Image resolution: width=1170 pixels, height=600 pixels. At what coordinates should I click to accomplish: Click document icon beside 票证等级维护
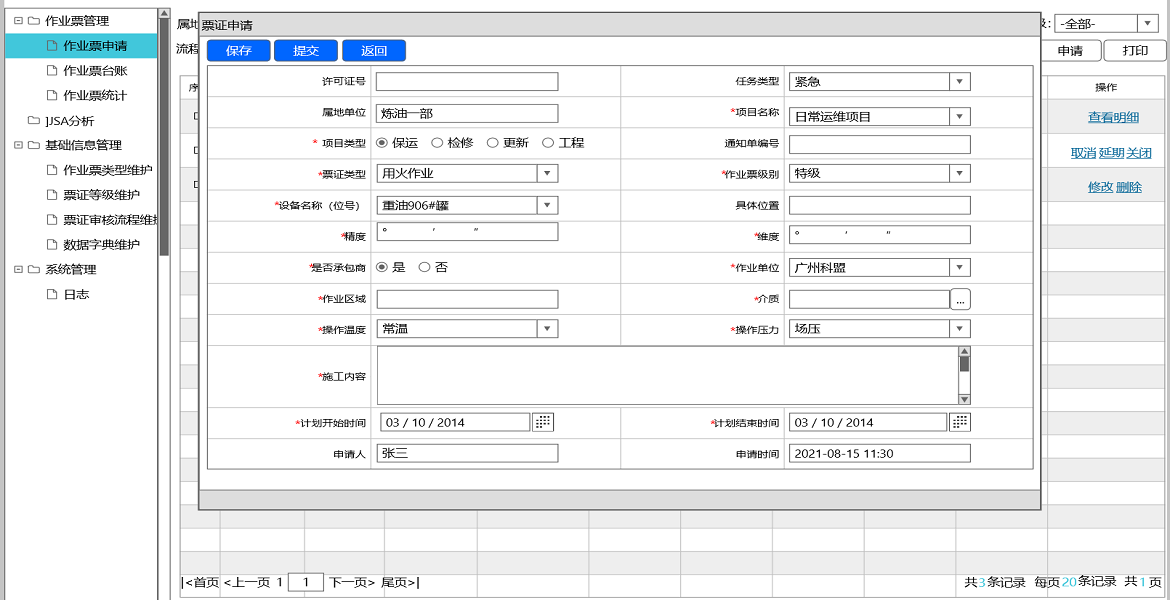51,195
